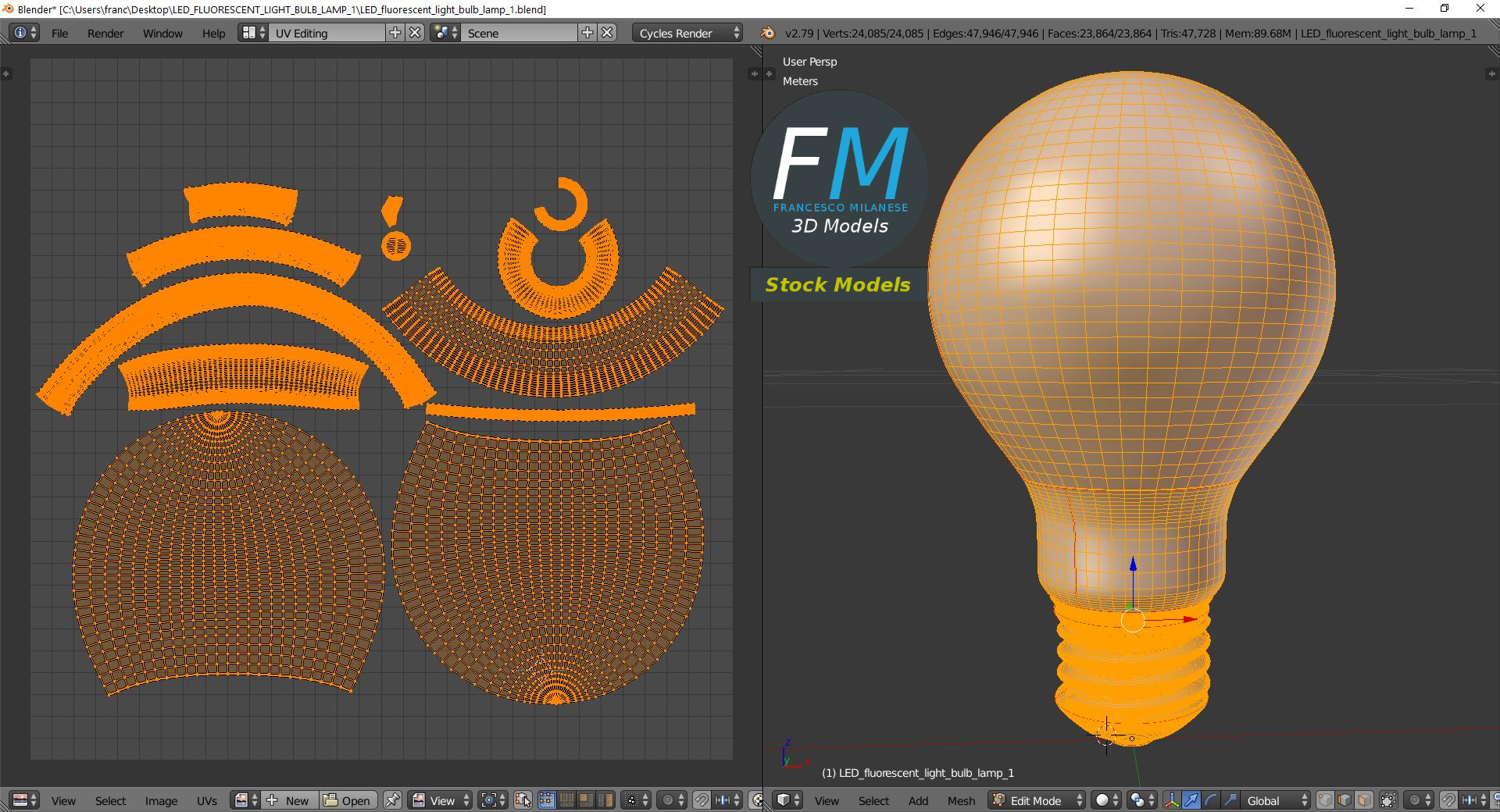Open Global transform orientation dropdown
1500x812 pixels.
1276,800
